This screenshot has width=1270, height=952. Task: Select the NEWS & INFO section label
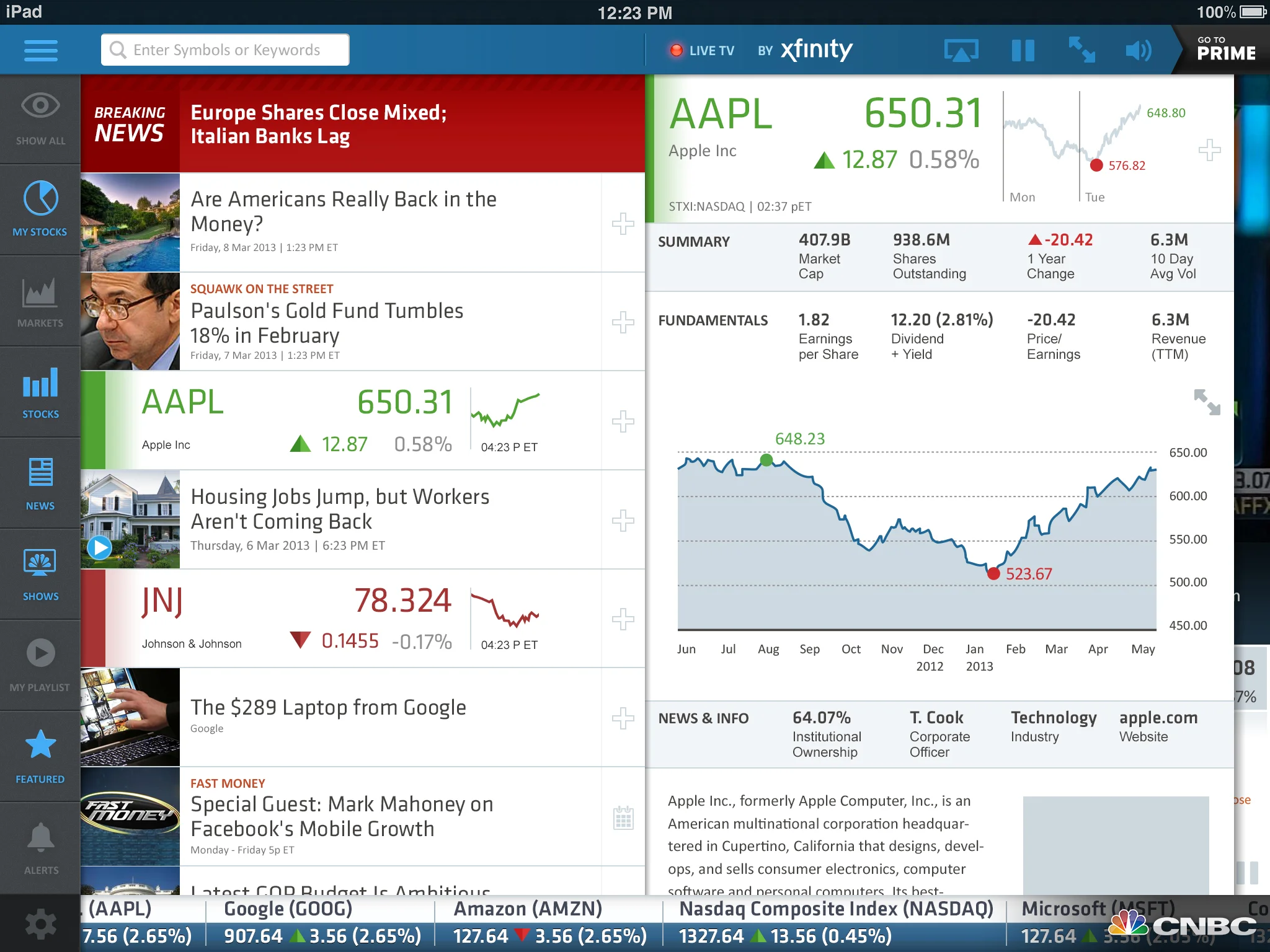coord(703,718)
